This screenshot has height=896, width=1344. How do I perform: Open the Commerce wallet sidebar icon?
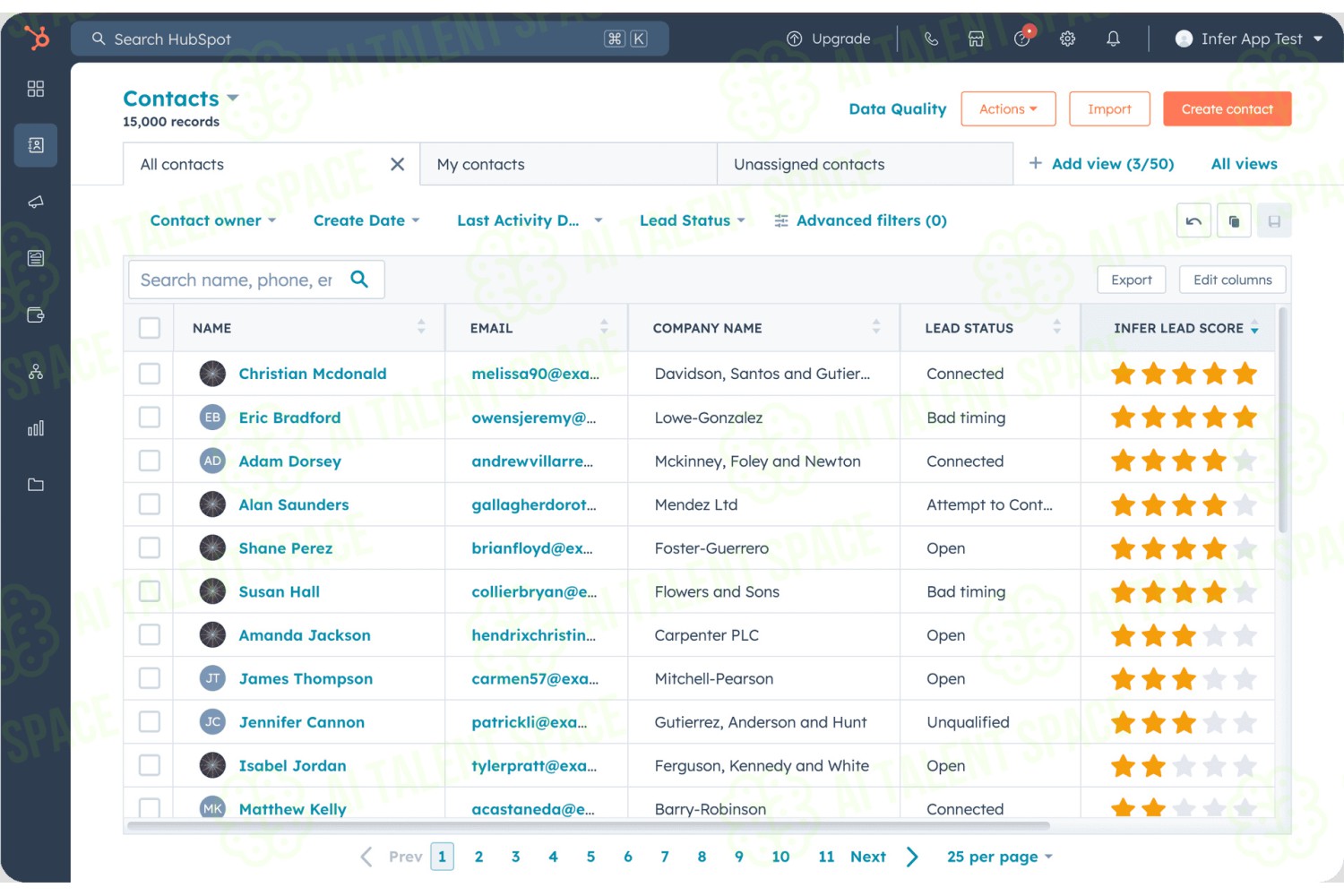coord(36,314)
